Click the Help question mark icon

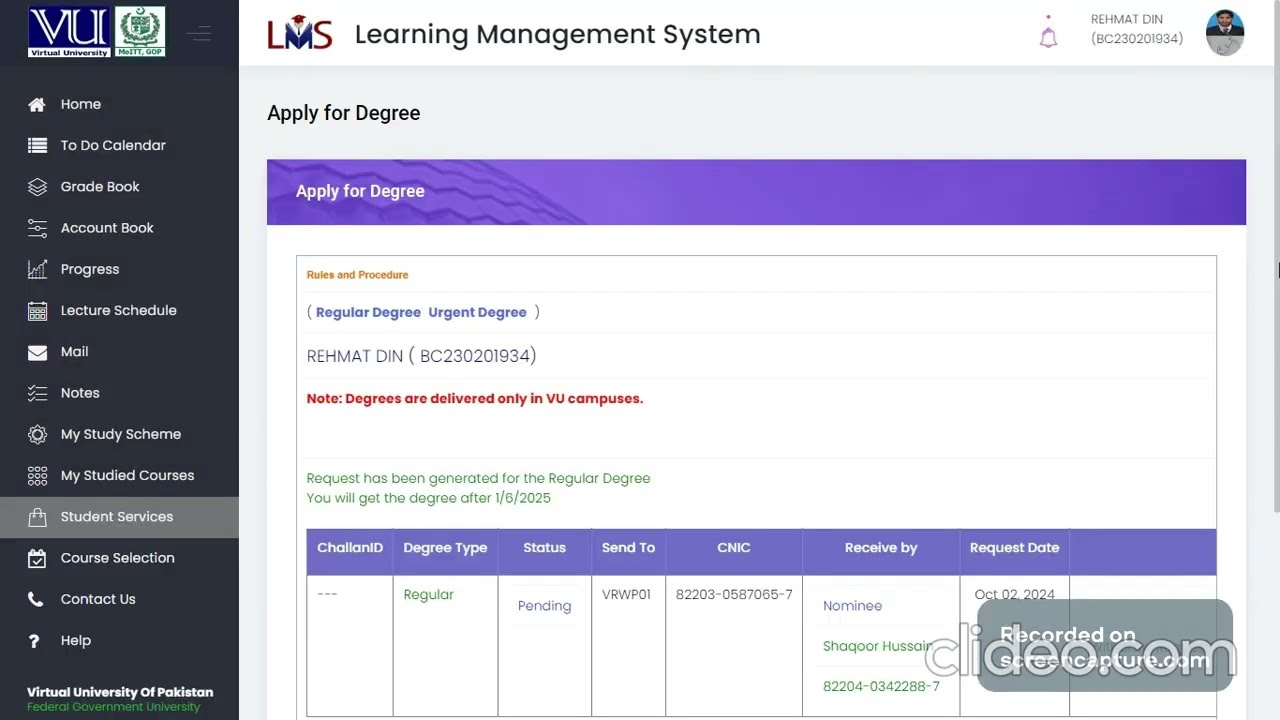(34, 641)
